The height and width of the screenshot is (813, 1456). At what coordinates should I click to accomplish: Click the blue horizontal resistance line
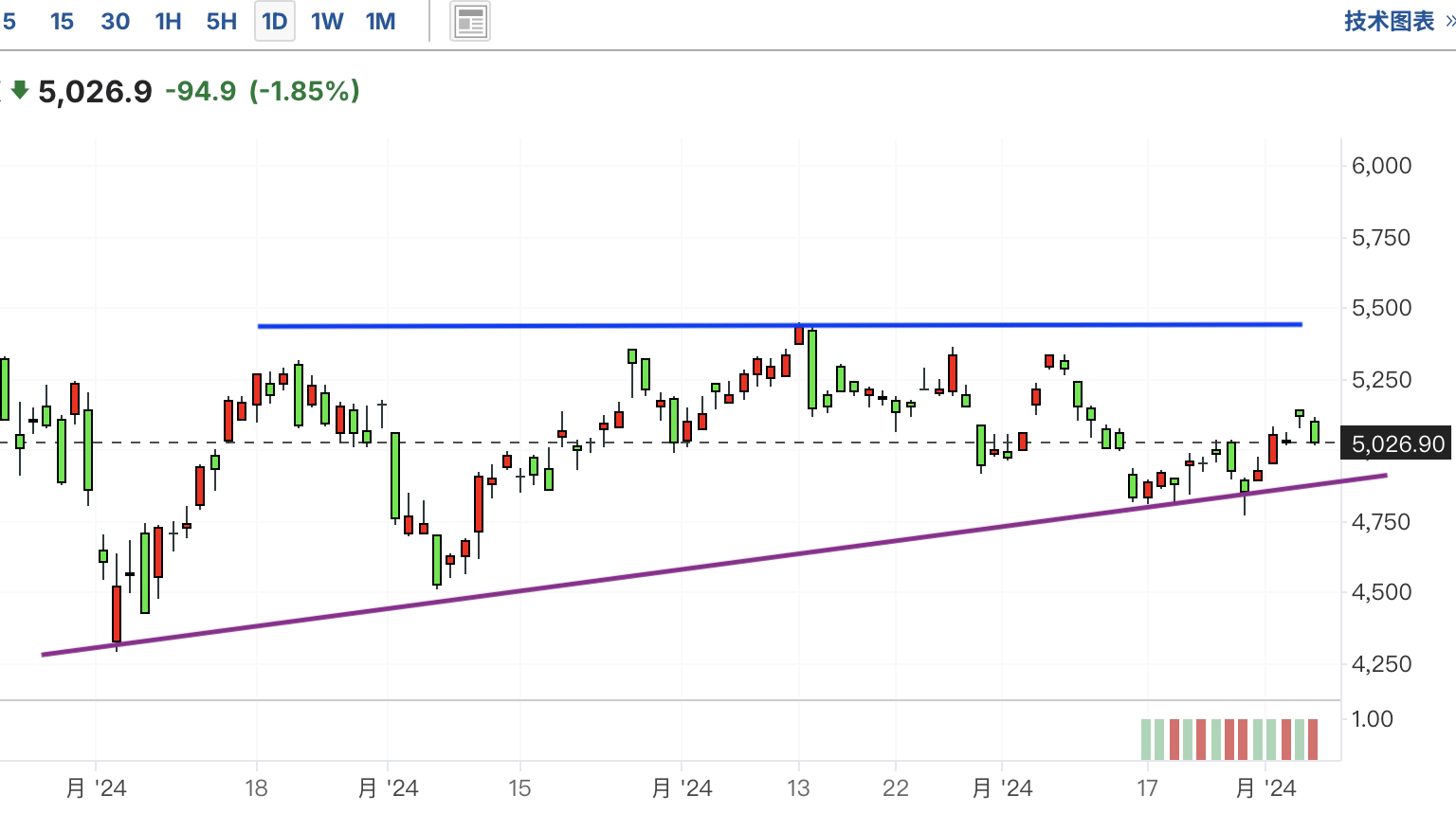[x=779, y=326]
